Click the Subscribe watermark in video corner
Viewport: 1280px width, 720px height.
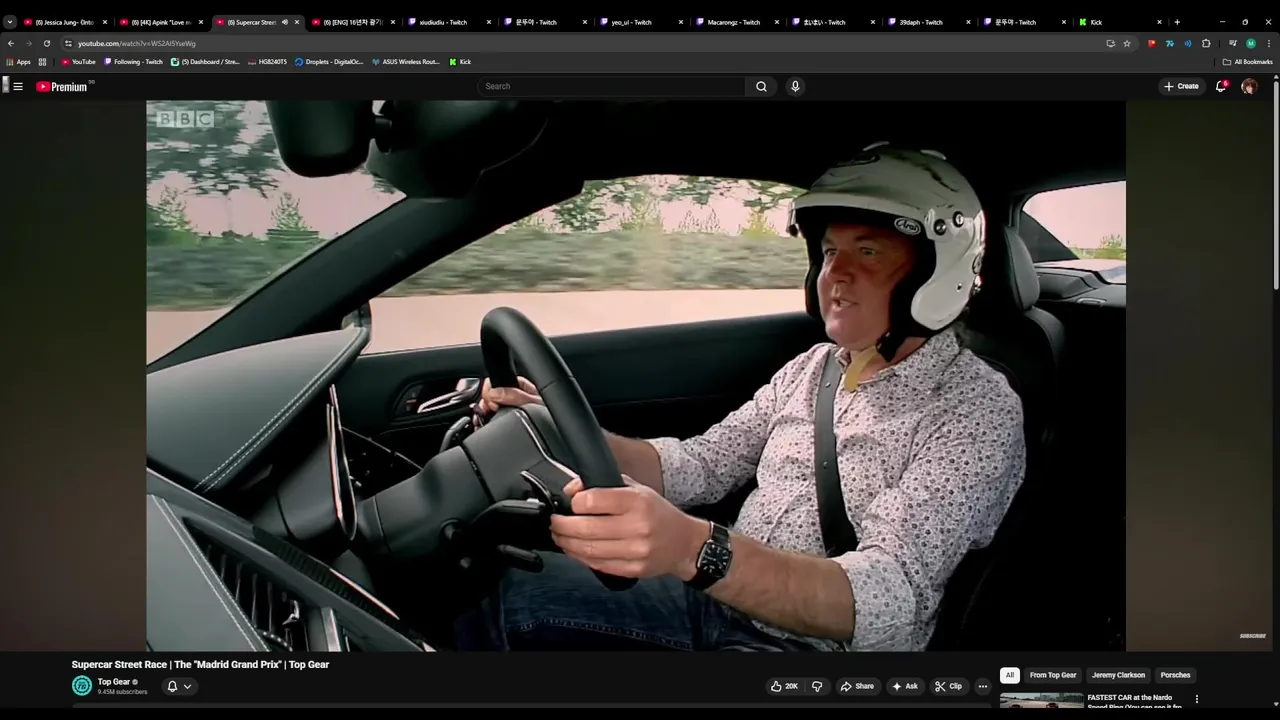pos(1253,636)
